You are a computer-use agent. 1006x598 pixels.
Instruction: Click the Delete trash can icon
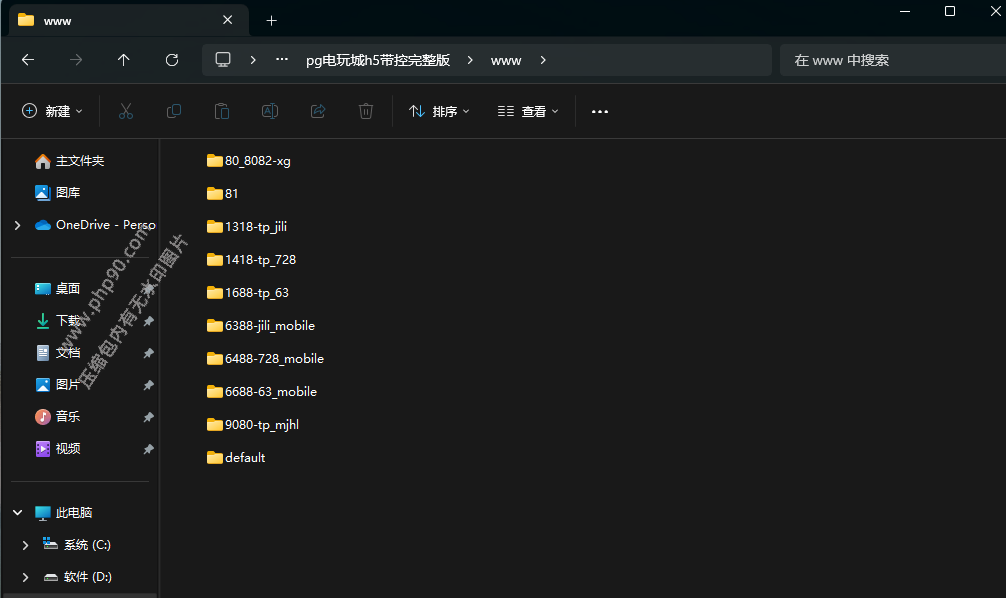click(366, 111)
